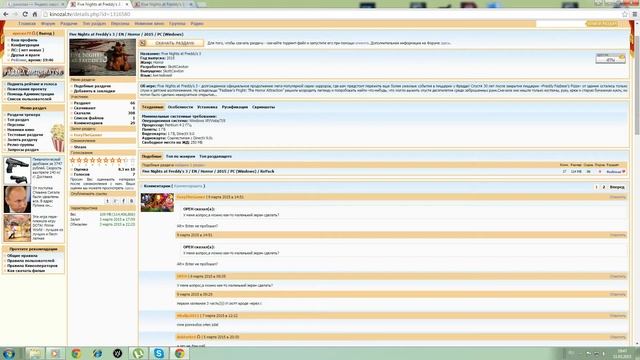Open Раздачи in the top navigation bar
640x360 pixels.
pyautogui.click(x=69, y=24)
